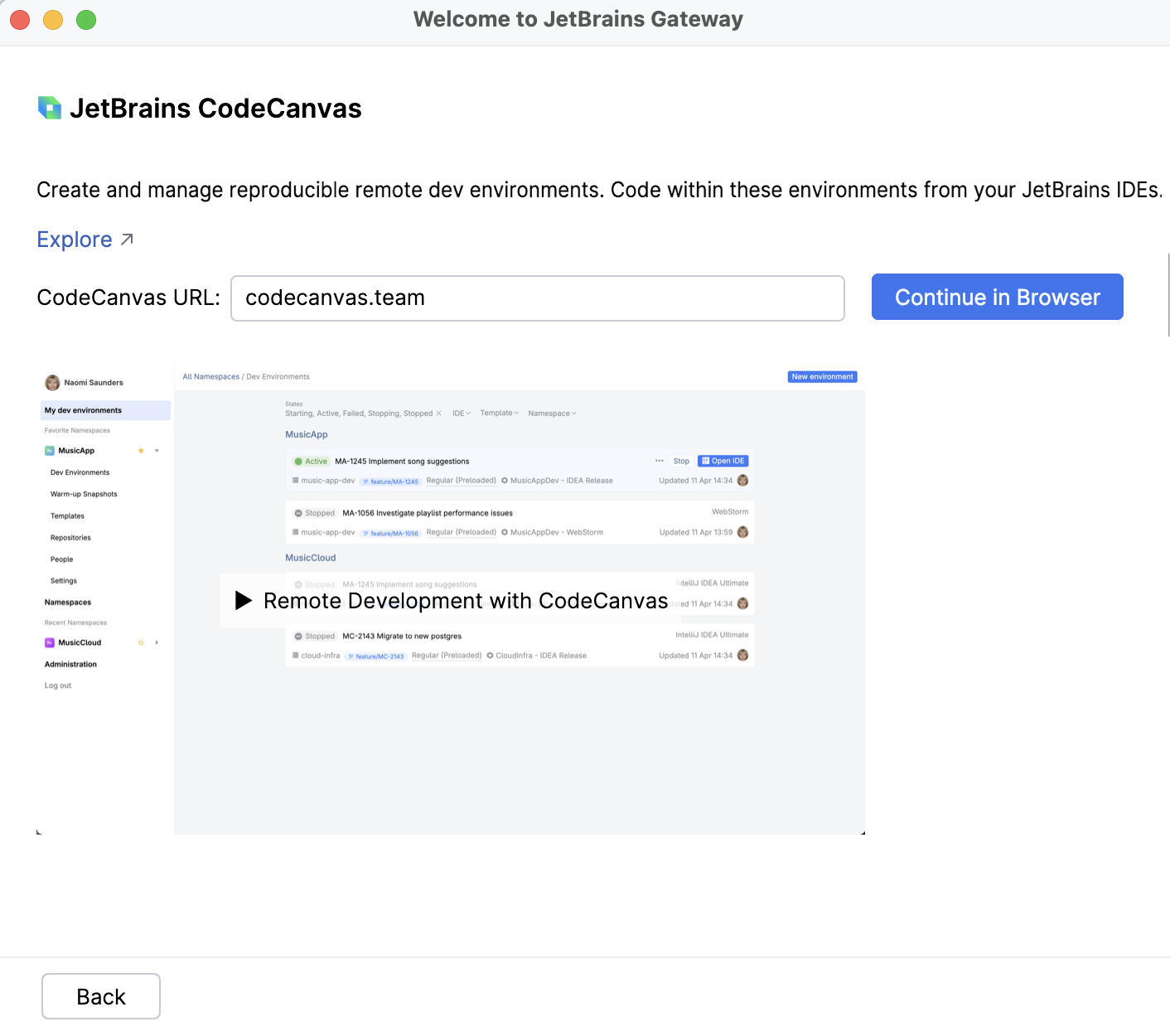The image size is (1170, 1036).
Task: Click the 'CodeCanvas URL:' label
Action: click(x=128, y=298)
